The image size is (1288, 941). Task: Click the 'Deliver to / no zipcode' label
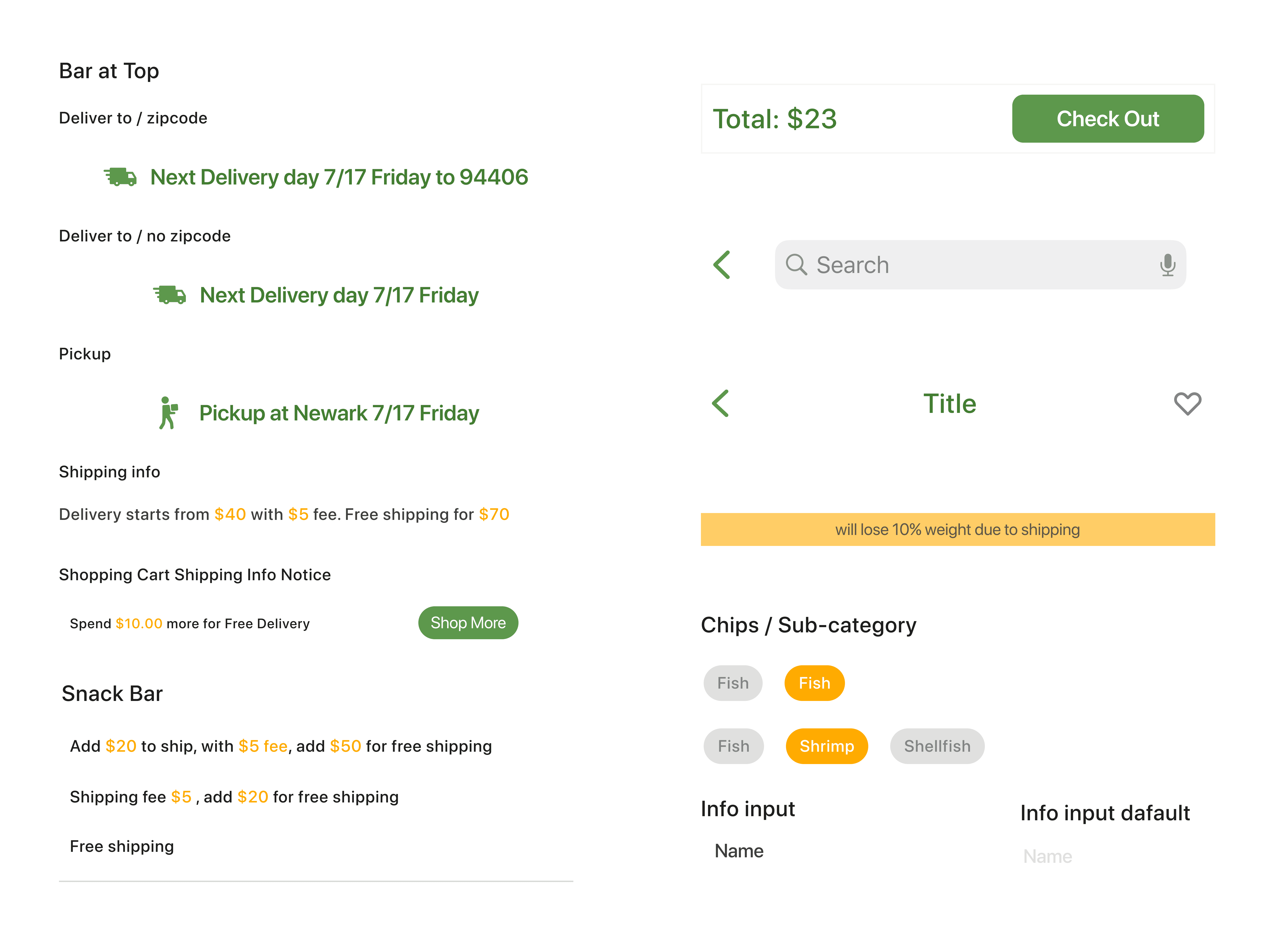pos(145,236)
